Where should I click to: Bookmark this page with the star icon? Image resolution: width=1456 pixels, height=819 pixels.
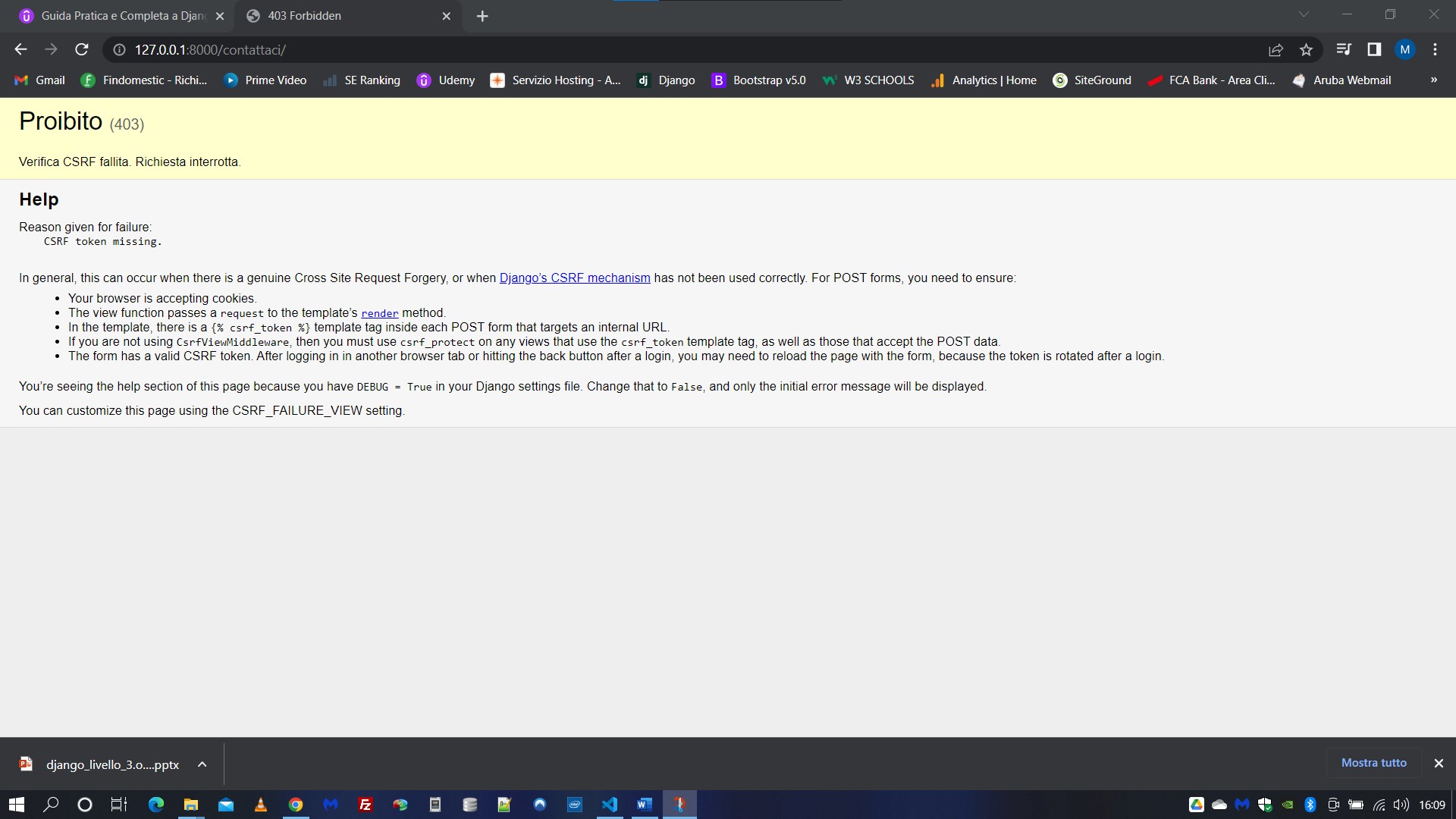pyautogui.click(x=1306, y=50)
